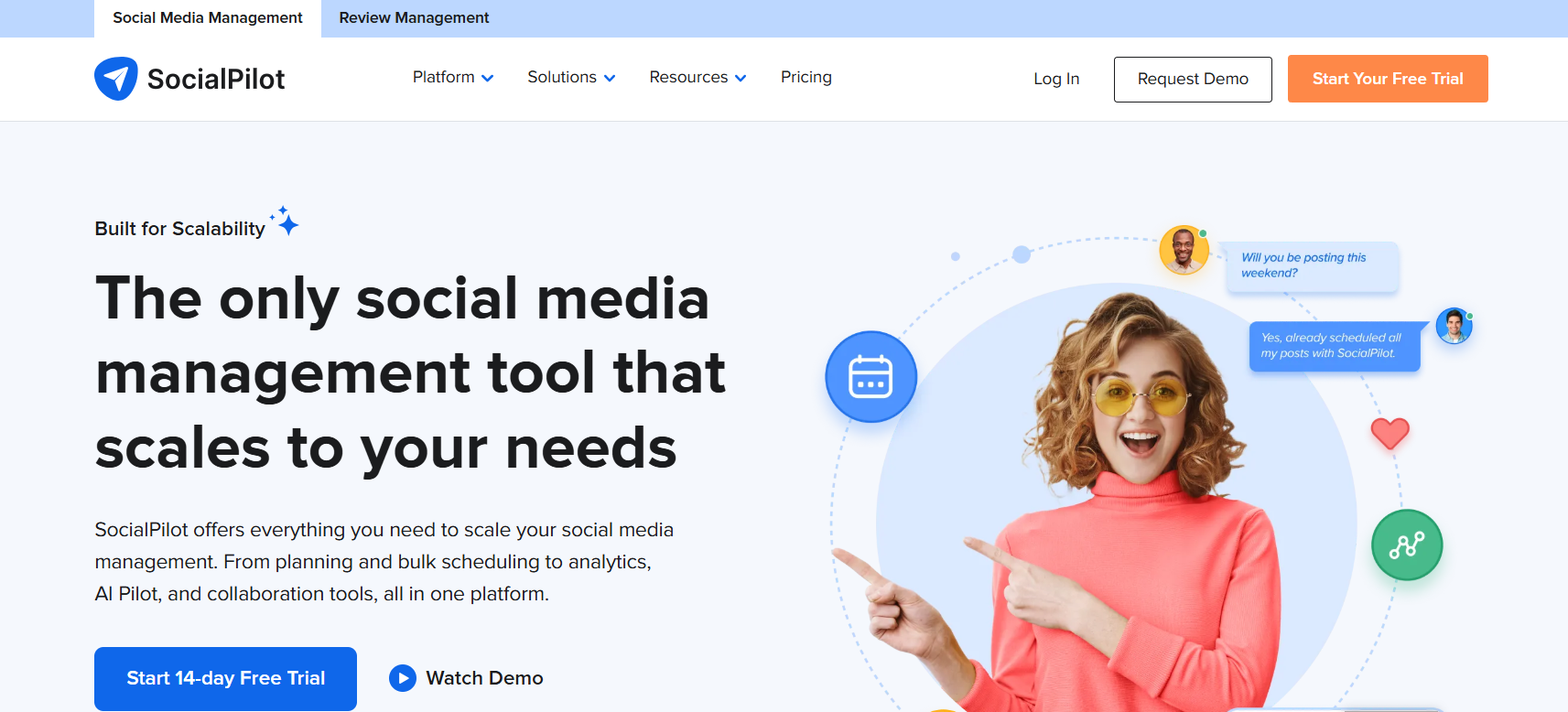The image size is (1568, 712).
Task: Open the Platform menu
Action: click(x=453, y=78)
